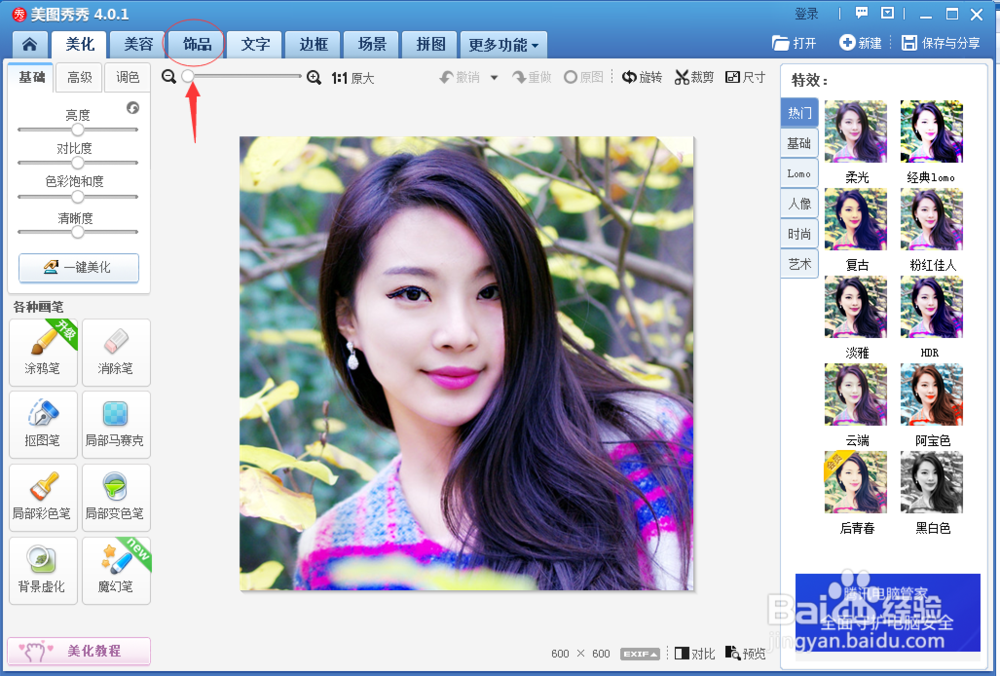The image size is (1000, 676).
Task: Open the 场景 tab
Action: coord(372,44)
